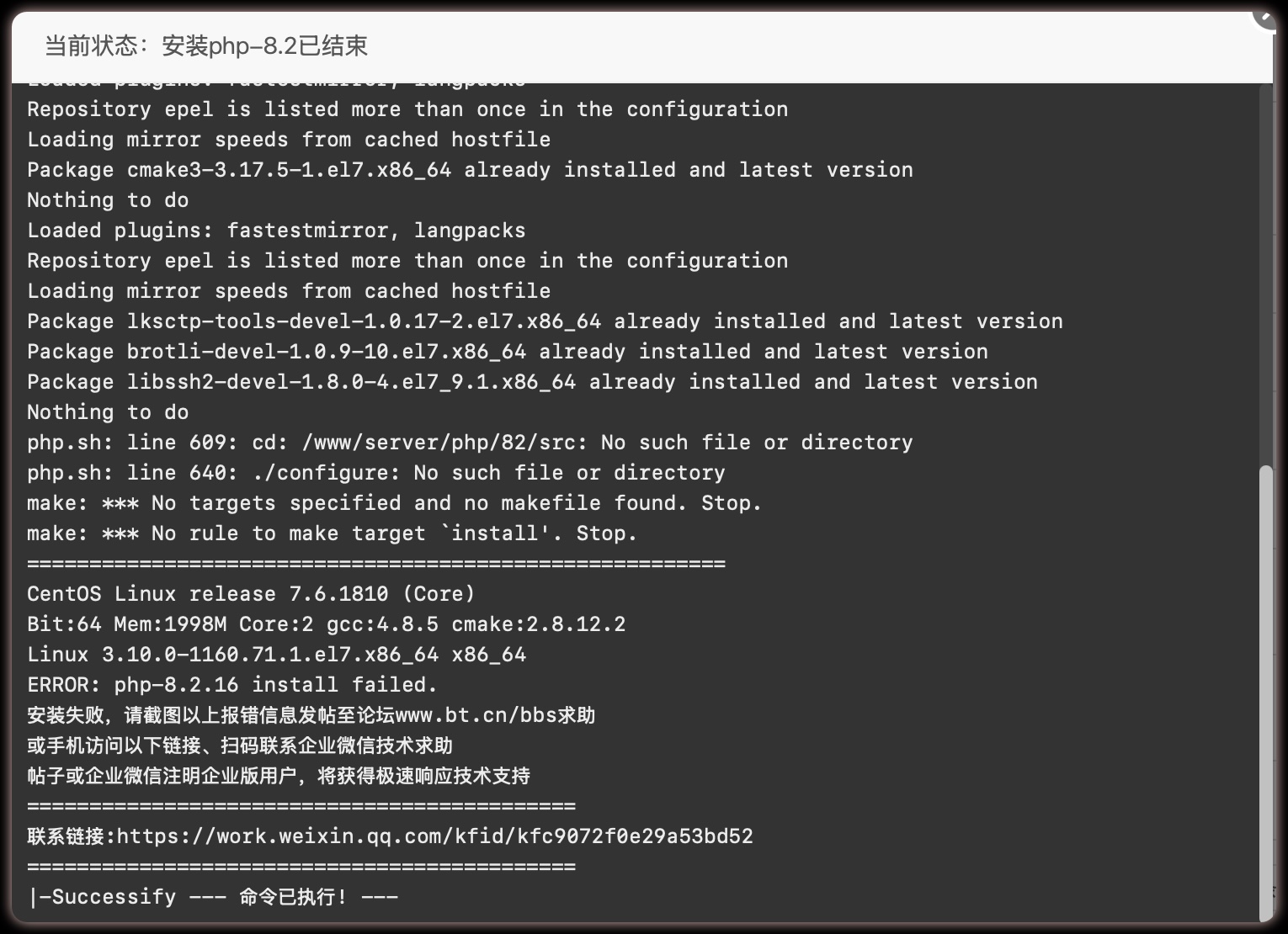Click the upper scrollbar track area

click(x=1266, y=273)
